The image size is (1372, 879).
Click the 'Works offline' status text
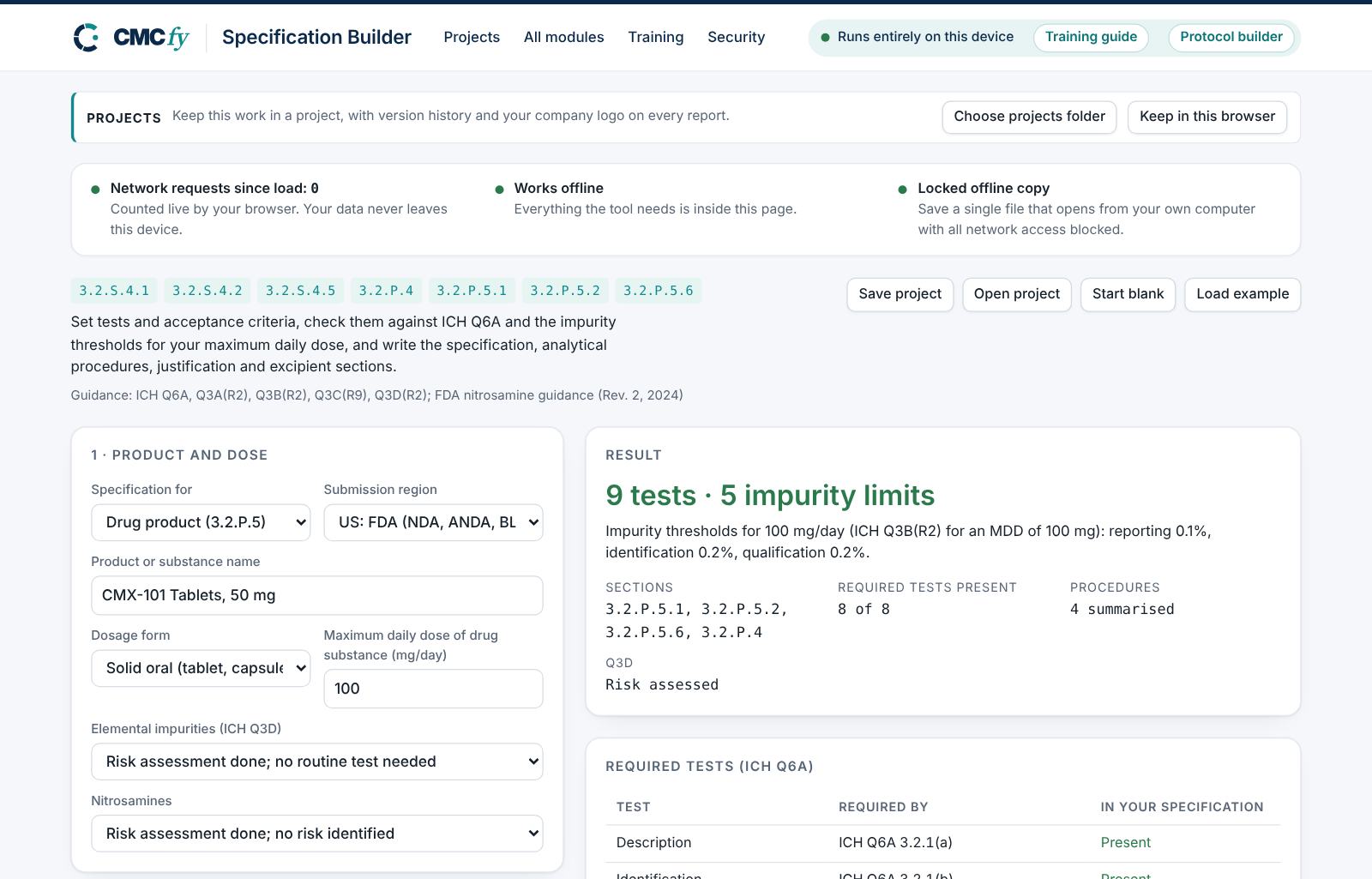click(x=558, y=188)
